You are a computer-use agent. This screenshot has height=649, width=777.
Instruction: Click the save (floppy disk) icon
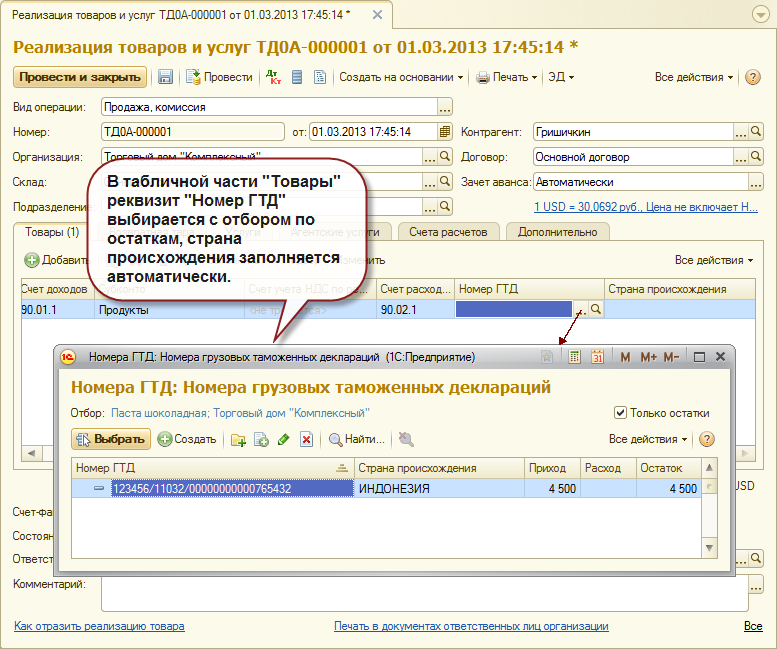tap(165, 77)
